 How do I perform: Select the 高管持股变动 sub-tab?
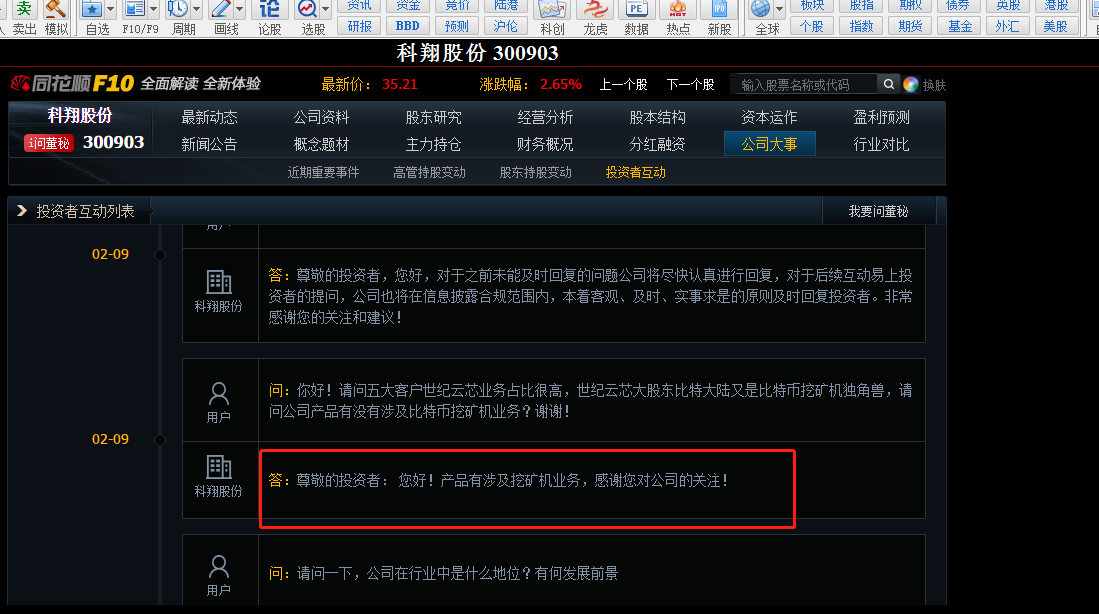click(429, 172)
